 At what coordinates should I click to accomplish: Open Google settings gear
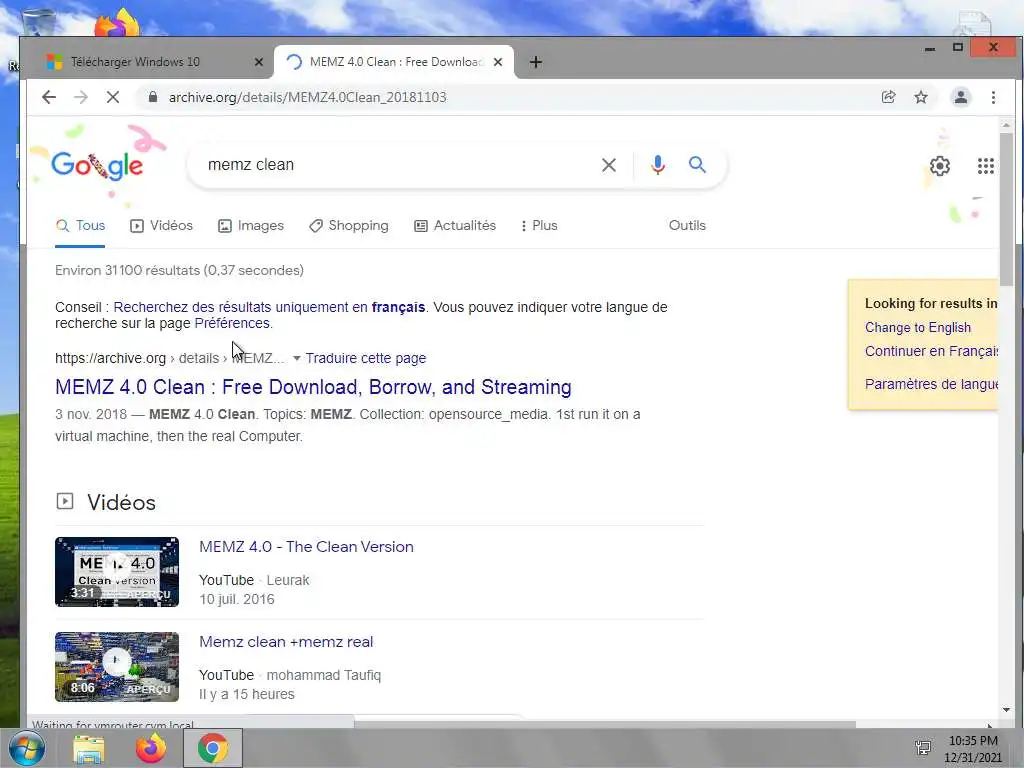pyautogui.click(x=940, y=166)
